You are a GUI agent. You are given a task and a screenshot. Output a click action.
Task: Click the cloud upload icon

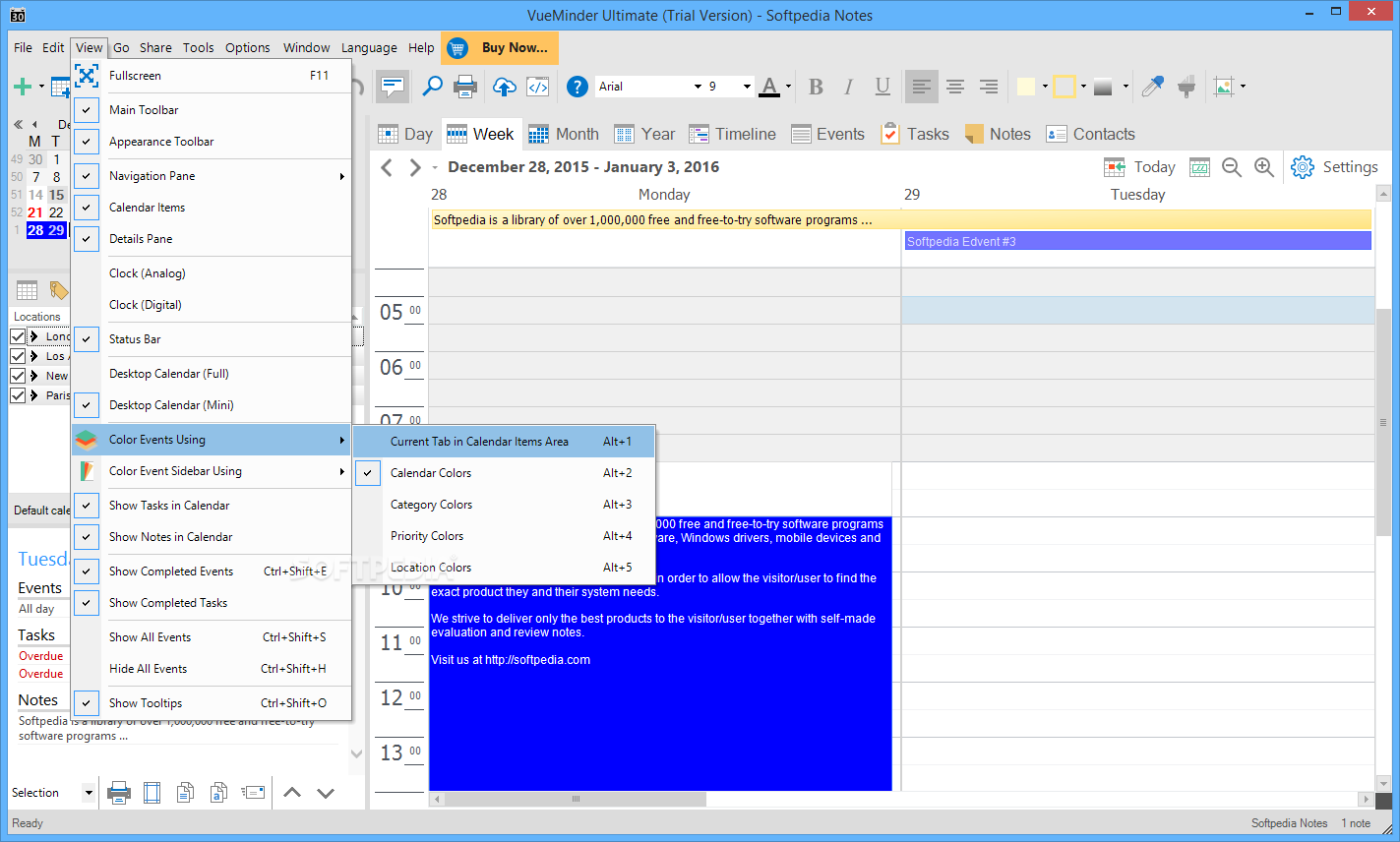[504, 87]
